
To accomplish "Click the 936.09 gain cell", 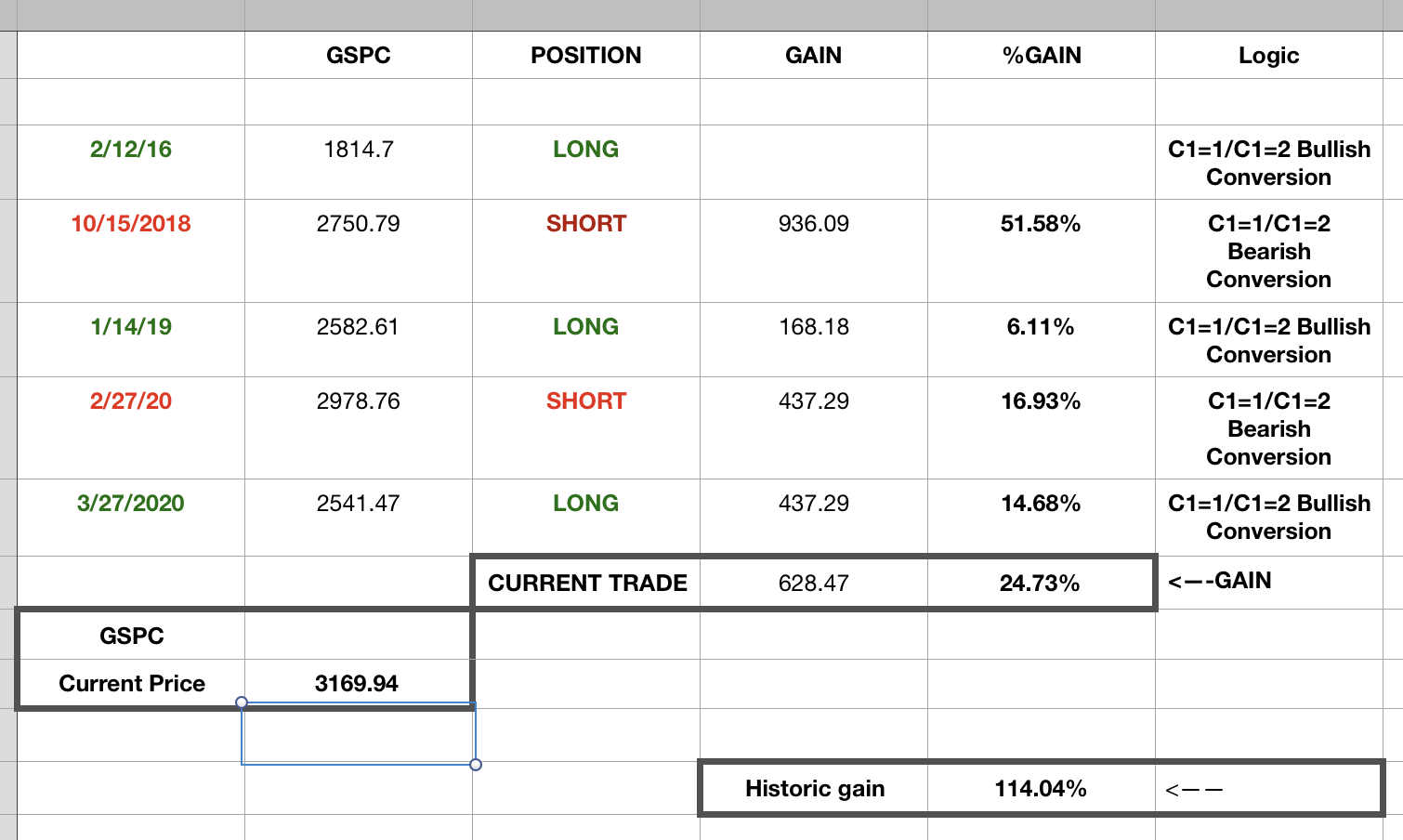I will [x=813, y=224].
